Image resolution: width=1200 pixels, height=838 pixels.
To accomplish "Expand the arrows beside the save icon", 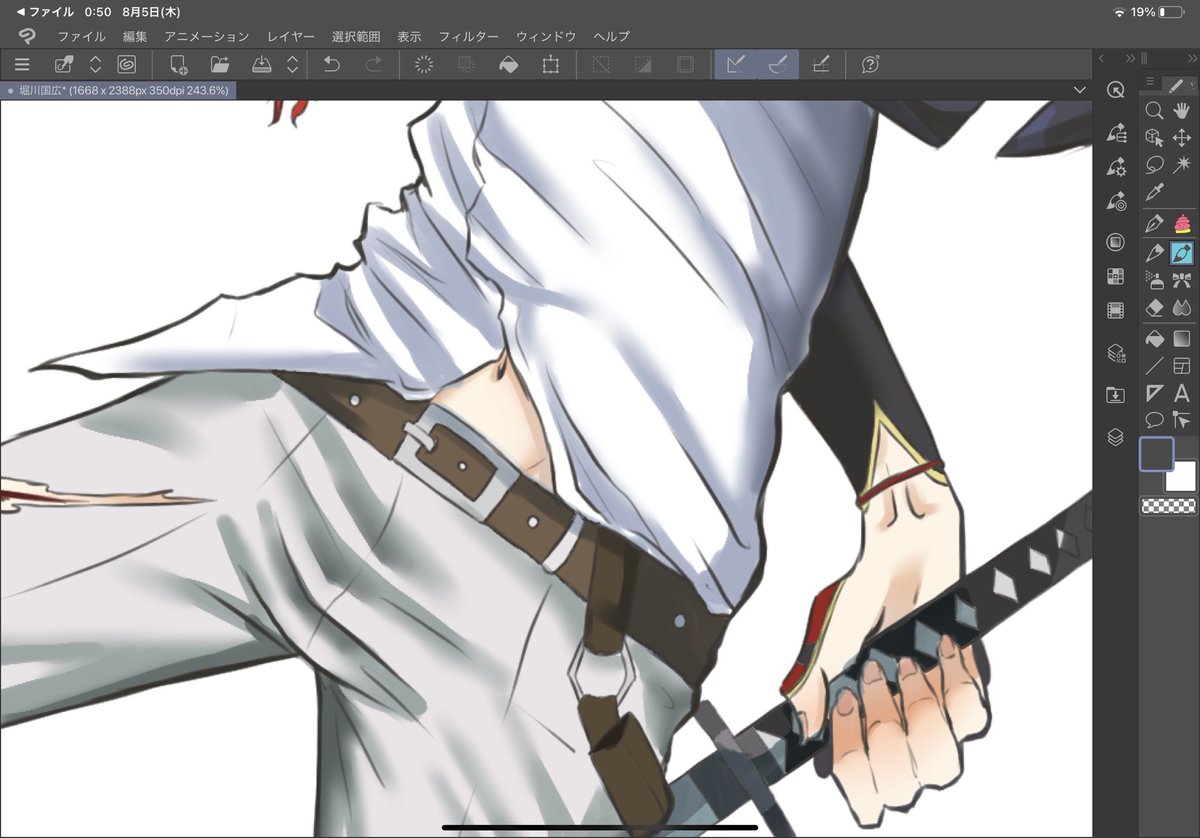I will tap(292, 64).
